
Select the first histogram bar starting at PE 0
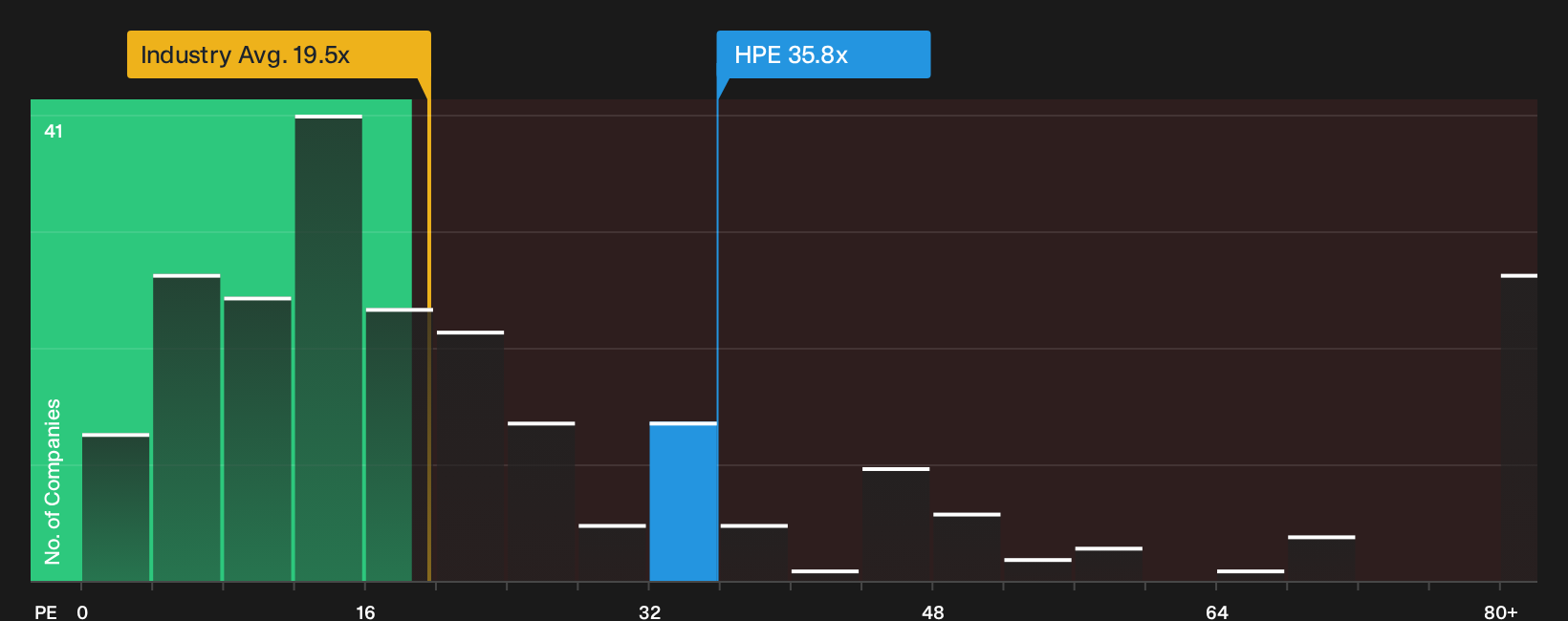coord(116,507)
